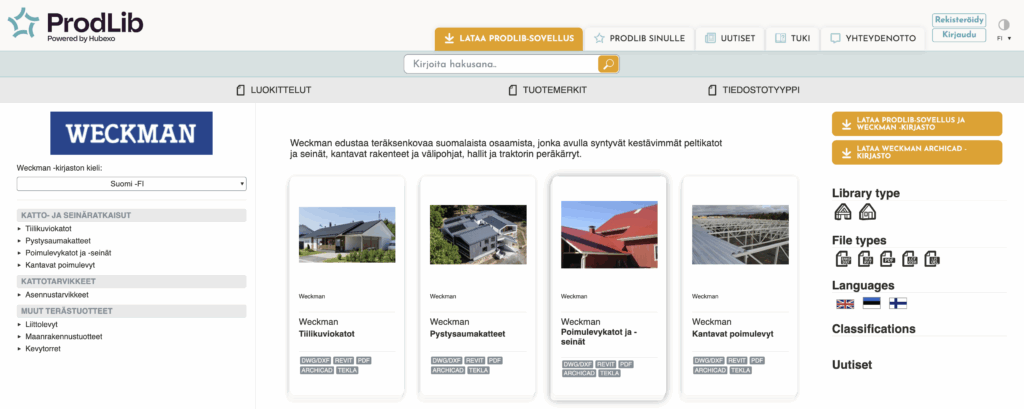Focus the Kirjoita hakusana search field
Viewport: 1024px width, 409px height.
[x=502, y=64]
